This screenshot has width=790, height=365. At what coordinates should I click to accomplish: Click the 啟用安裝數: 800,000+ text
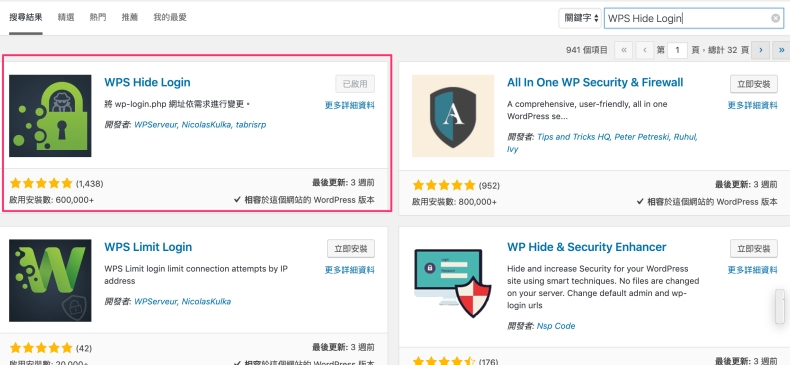(x=454, y=202)
